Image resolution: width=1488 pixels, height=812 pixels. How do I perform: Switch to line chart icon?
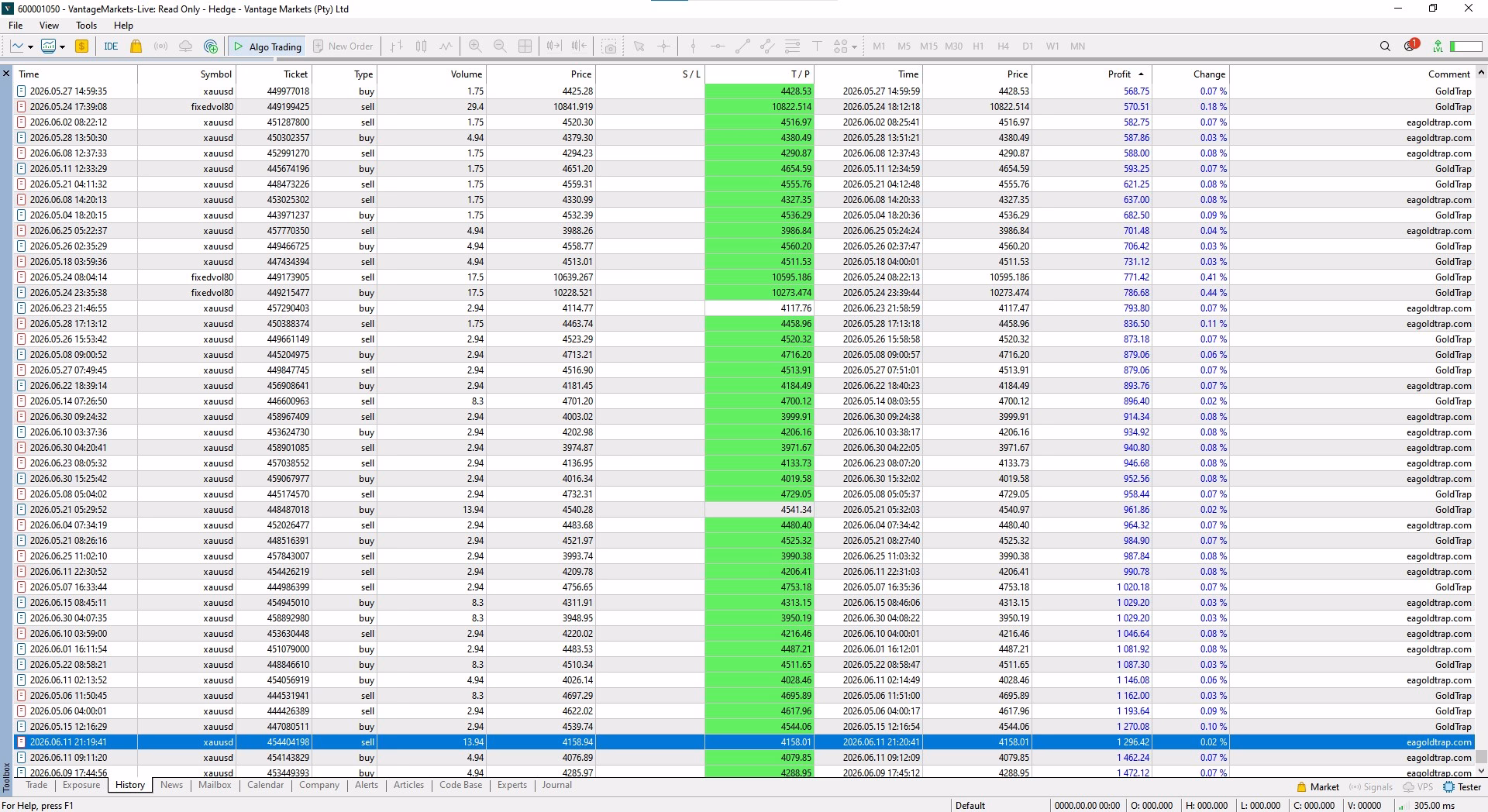tap(446, 46)
